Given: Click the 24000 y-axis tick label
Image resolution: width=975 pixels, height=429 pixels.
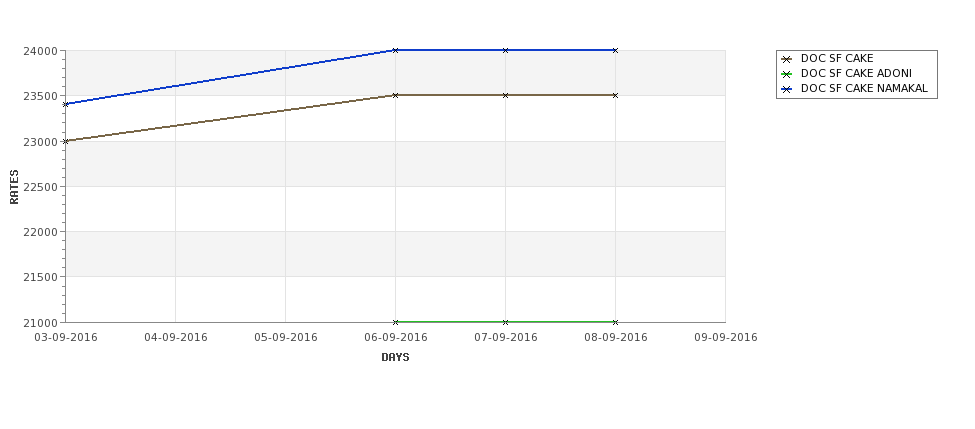Looking at the screenshot, I should 41,51.
